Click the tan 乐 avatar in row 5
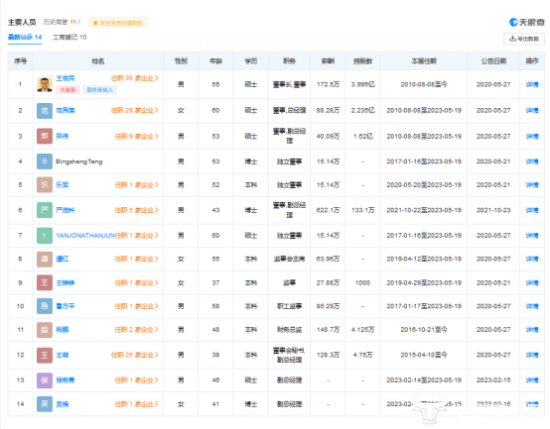The image size is (550, 429). 45,185
